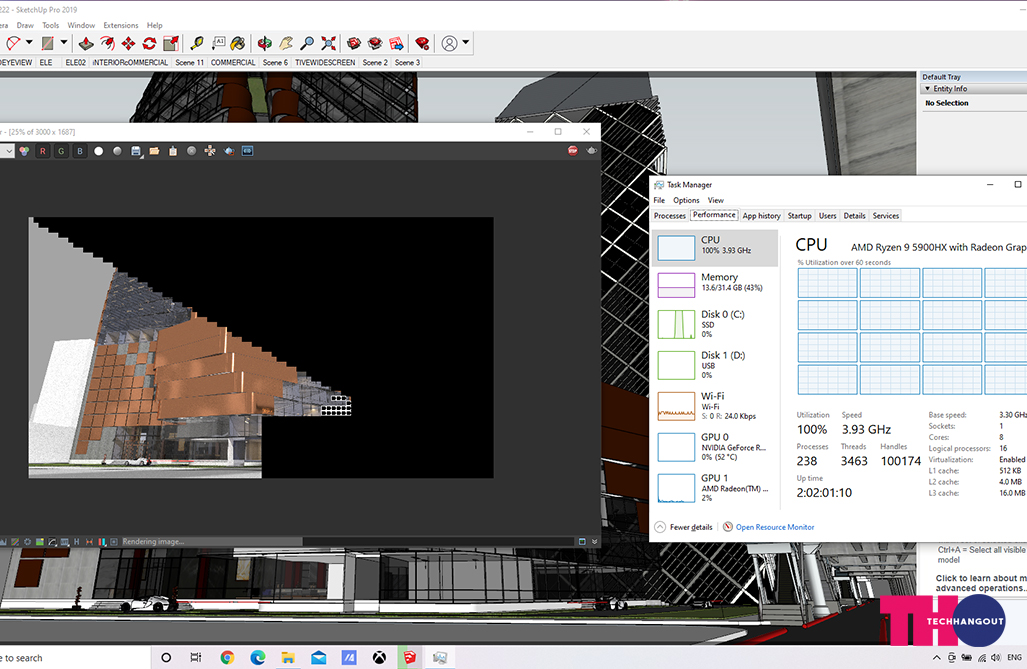Image resolution: width=1027 pixels, height=669 pixels.
Task: Switch to the ELE02 scene tab
Action: 75,62
